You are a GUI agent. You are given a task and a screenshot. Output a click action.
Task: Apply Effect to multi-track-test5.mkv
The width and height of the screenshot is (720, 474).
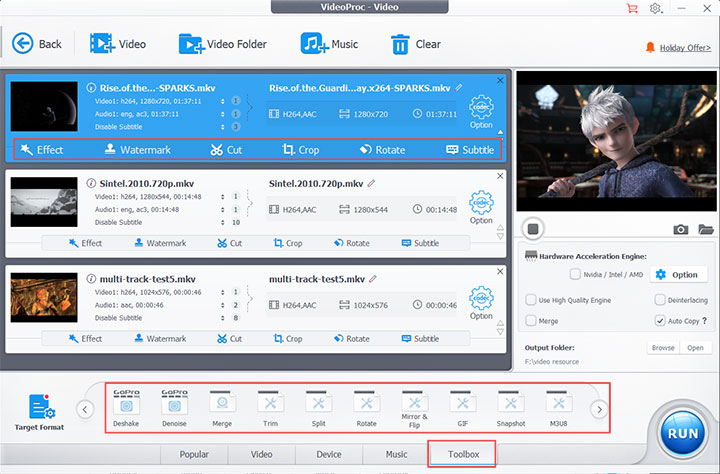pos(85,339)
